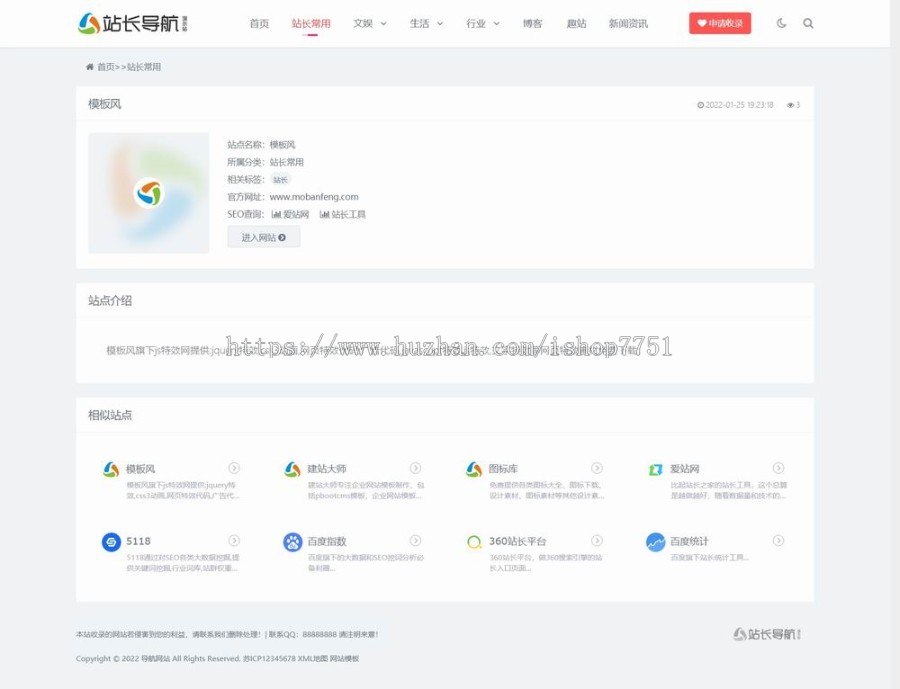Click the footer 站长导航 logo
The image size is (900, 689).
point(767,634)
